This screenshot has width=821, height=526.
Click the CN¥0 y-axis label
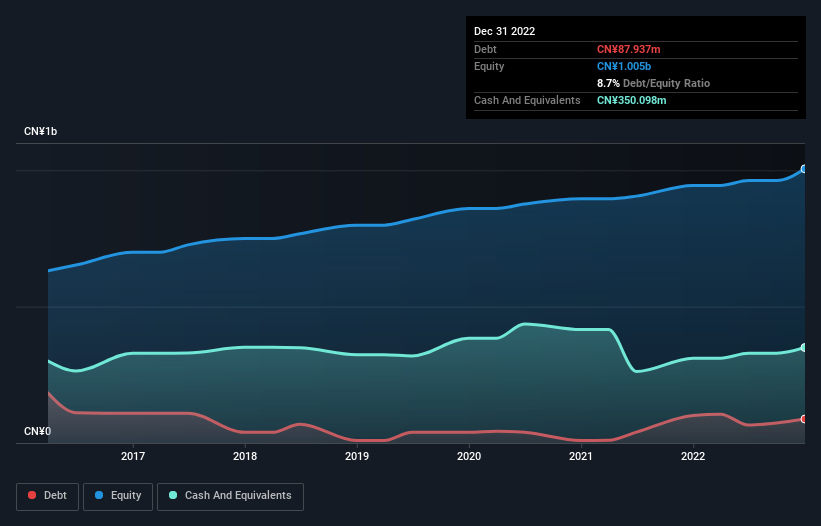38,431
